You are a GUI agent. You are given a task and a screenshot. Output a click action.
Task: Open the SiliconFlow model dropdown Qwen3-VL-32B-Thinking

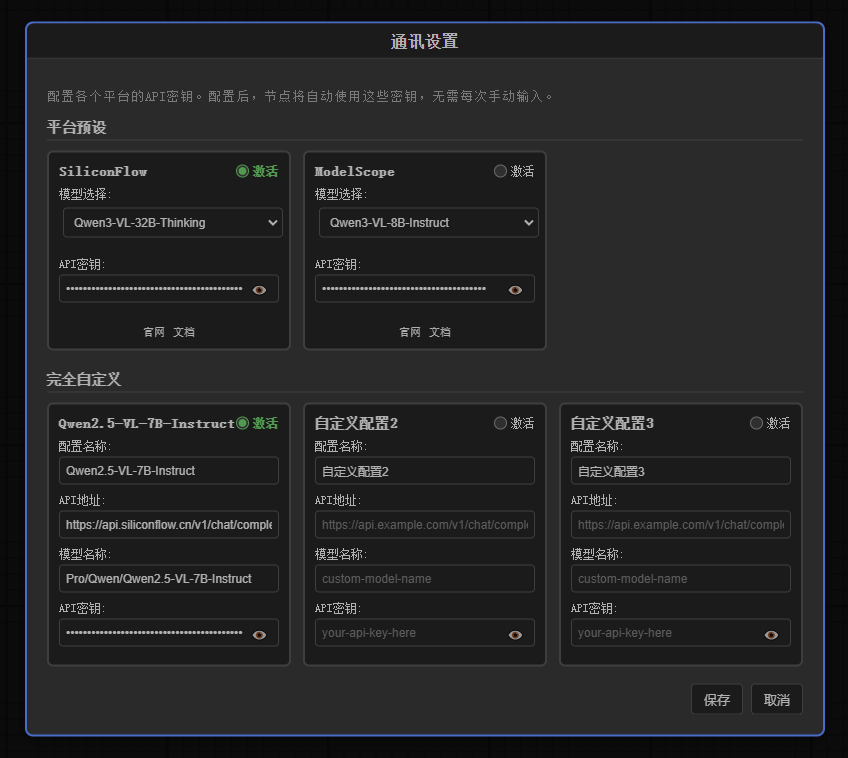click(173, 222)
